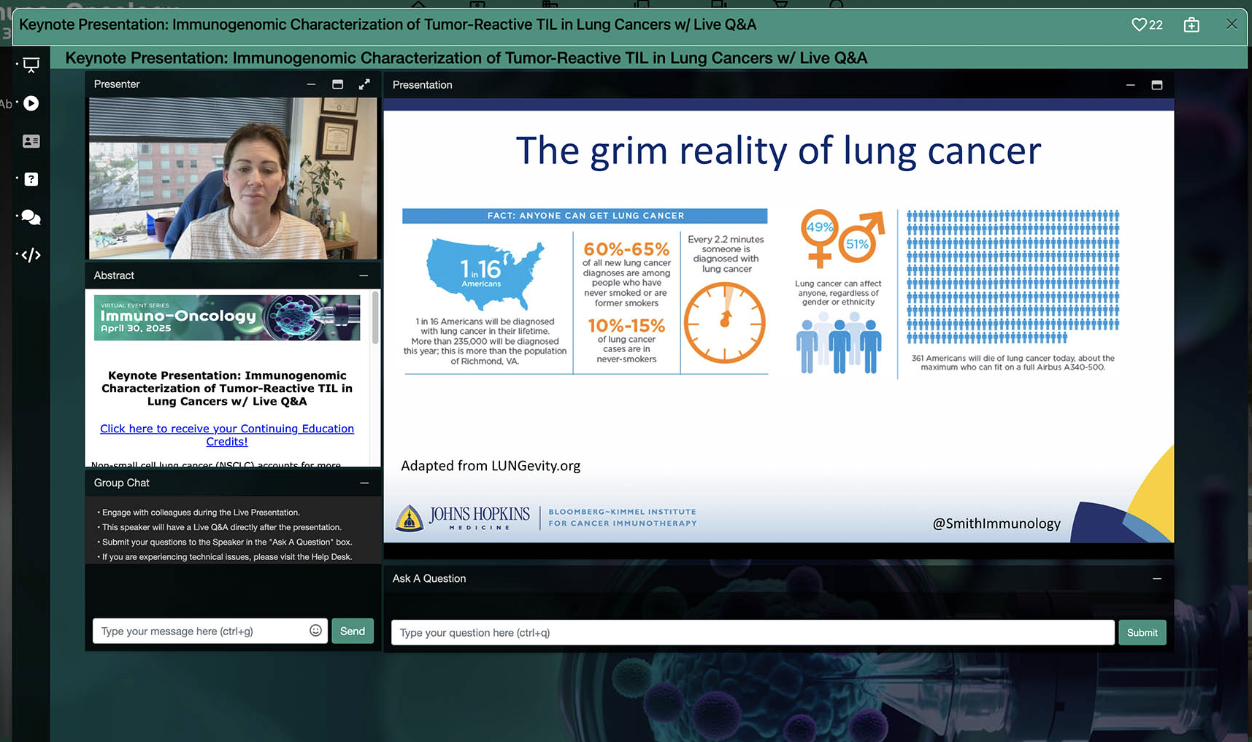This screenshot has width=1252, height=742.
Task: Click the play media icon in sidebar
Action: click(31, 103)
